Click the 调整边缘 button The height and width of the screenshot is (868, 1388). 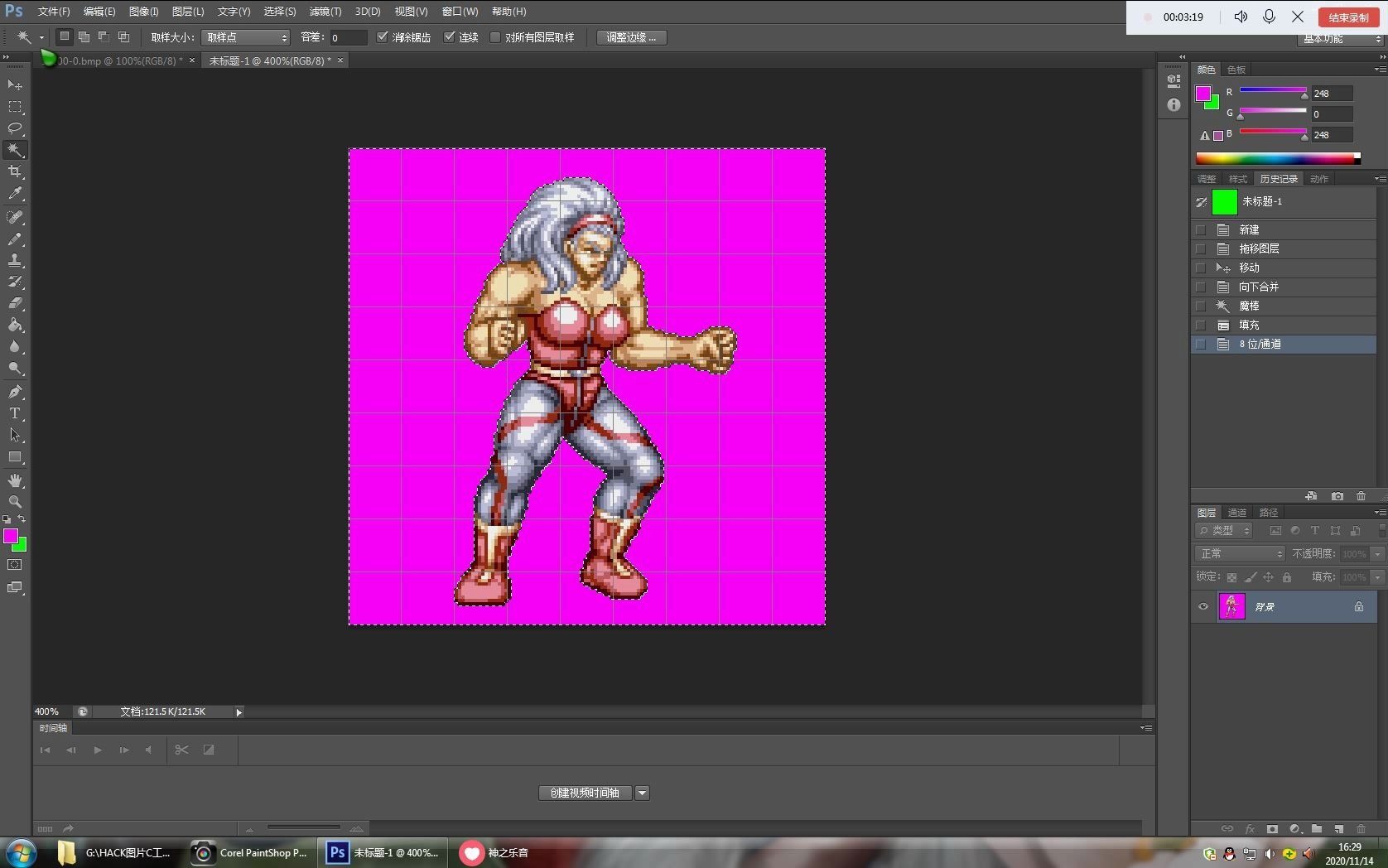631,37
